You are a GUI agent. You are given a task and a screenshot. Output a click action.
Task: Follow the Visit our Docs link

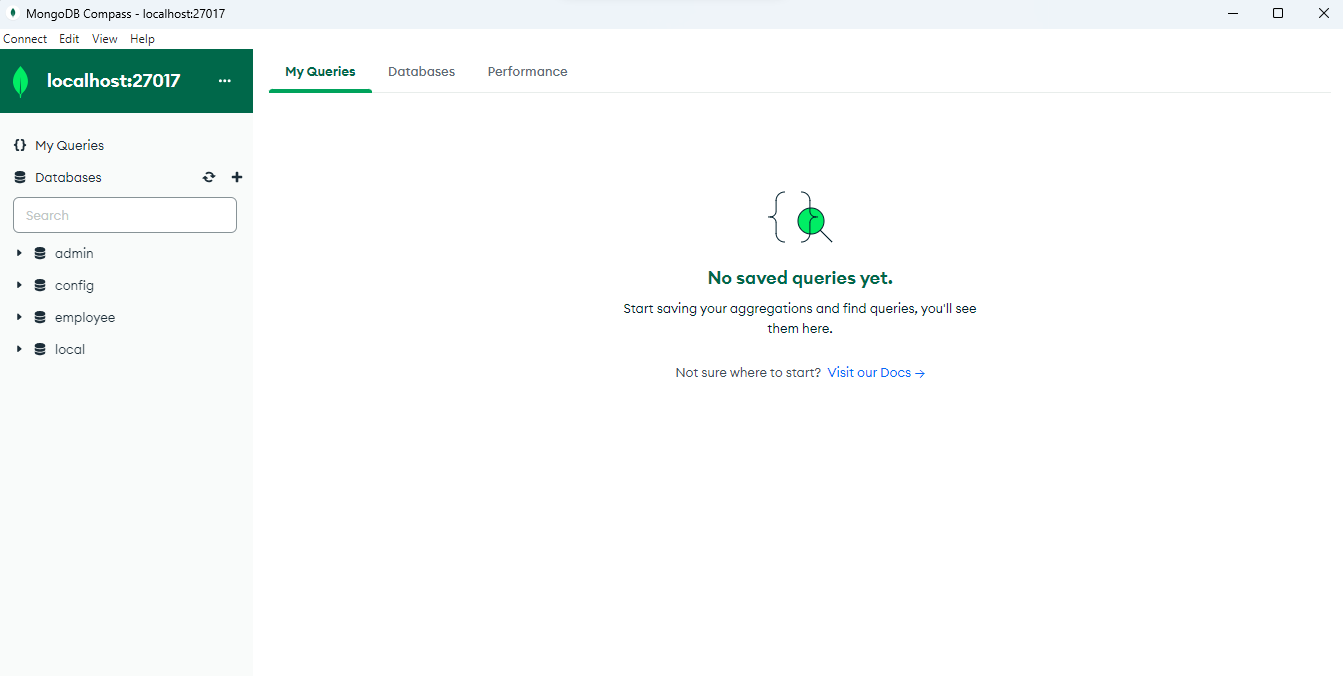click(x=876, y=373)
